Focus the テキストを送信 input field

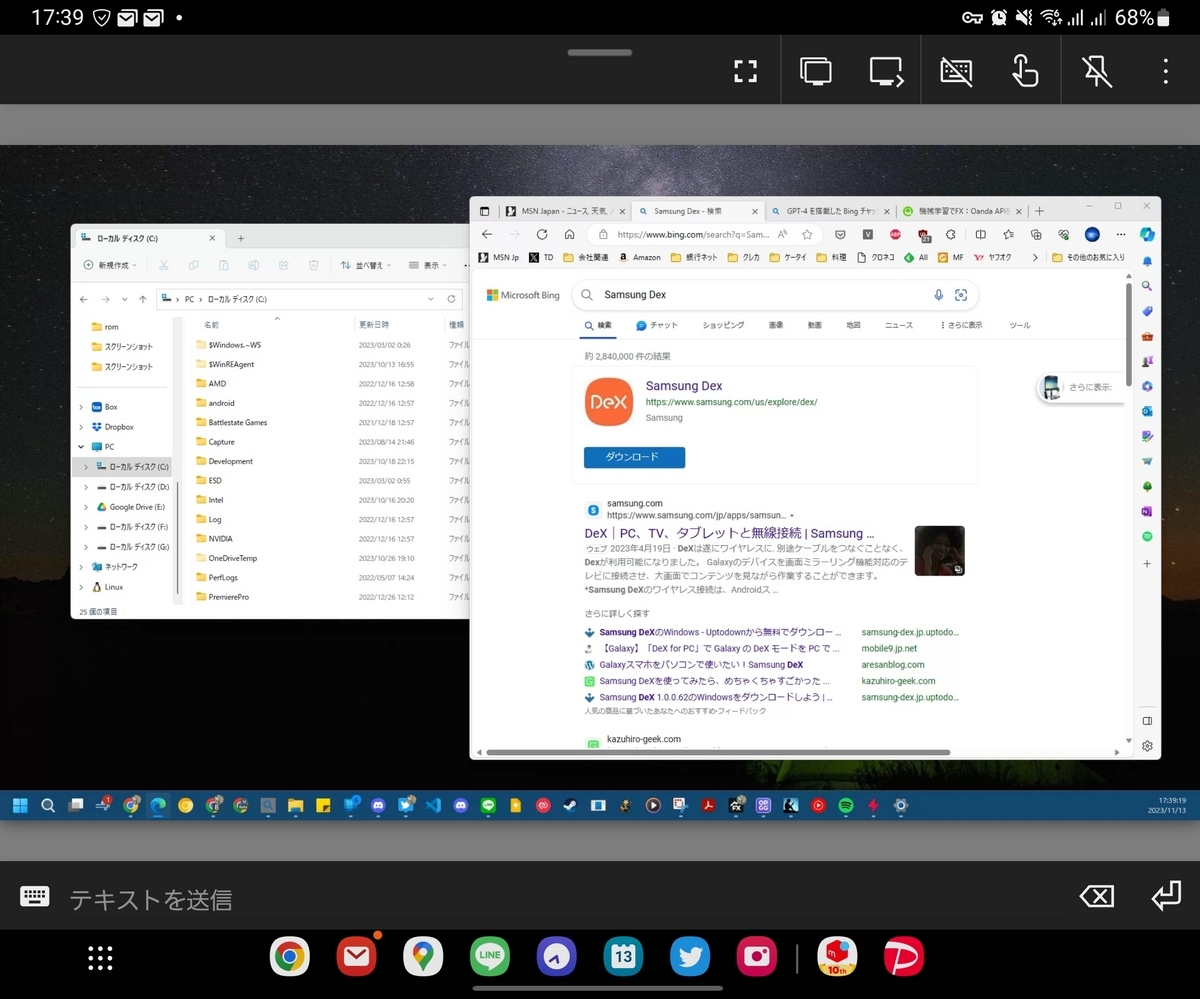coord(560,899)
